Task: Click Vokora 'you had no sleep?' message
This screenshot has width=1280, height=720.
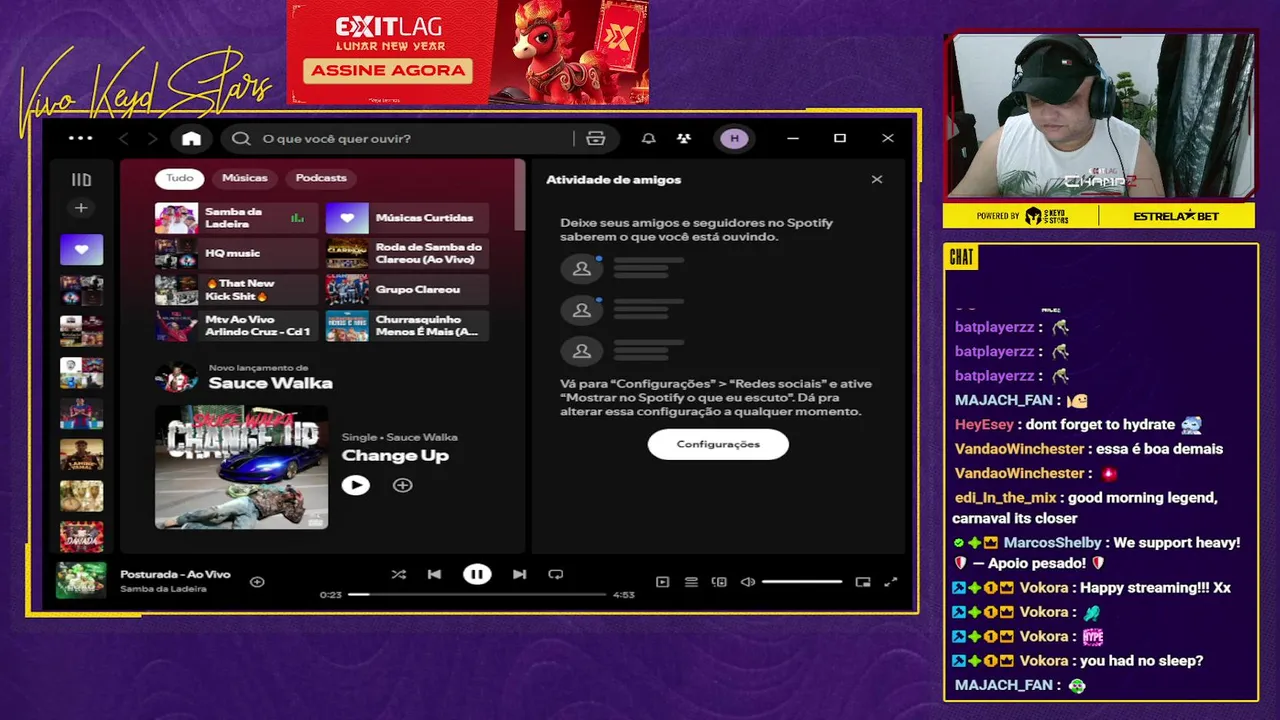Action: coord(1141,661)
